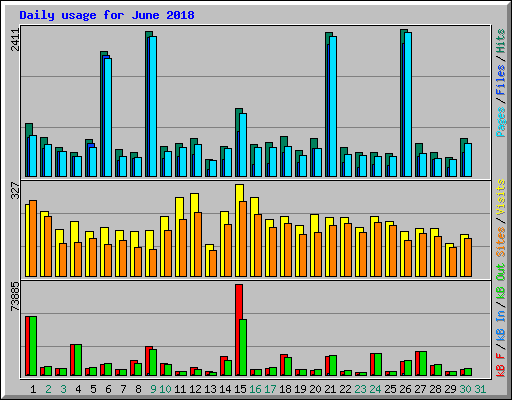Click the Pages legend label

pos(501,122)
